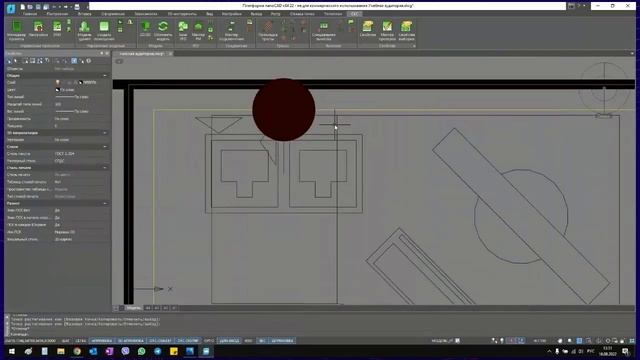Click the Цвет color swatch in properties
This screenshot has width=640, height=360.
tap(58, 90)
